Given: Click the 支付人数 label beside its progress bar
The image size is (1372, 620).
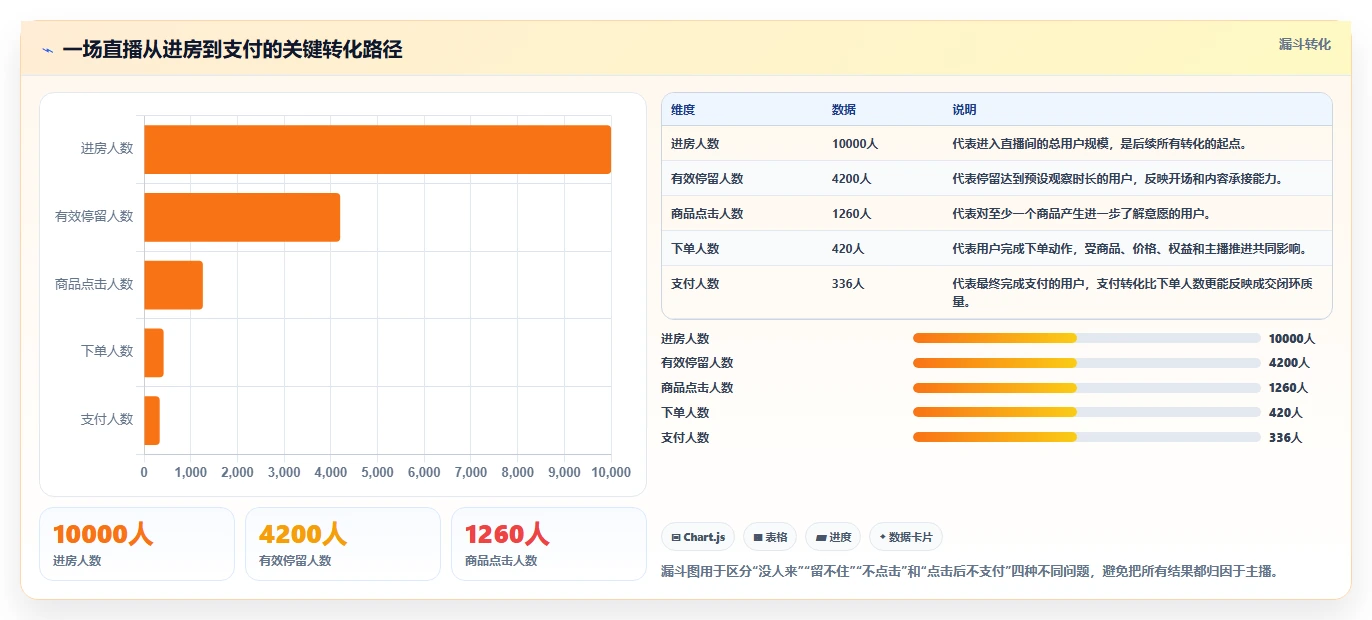Looking at the screenshot, I should point(685,437).
